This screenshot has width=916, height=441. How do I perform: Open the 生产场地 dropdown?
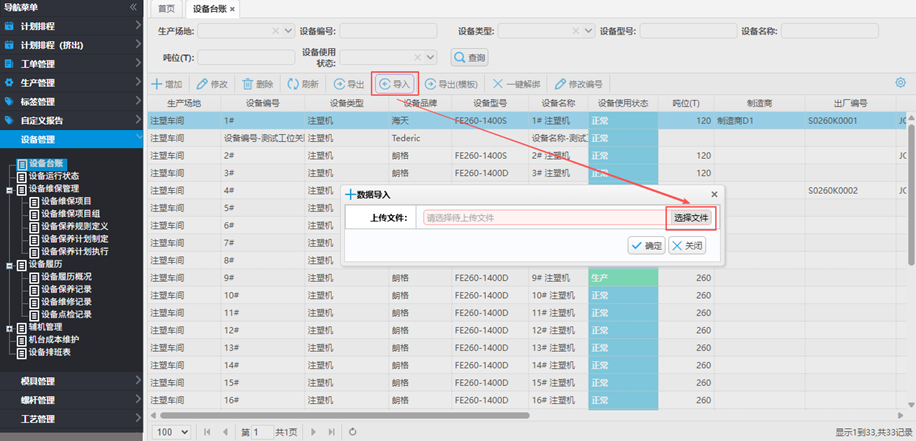[x=287, y=31]
